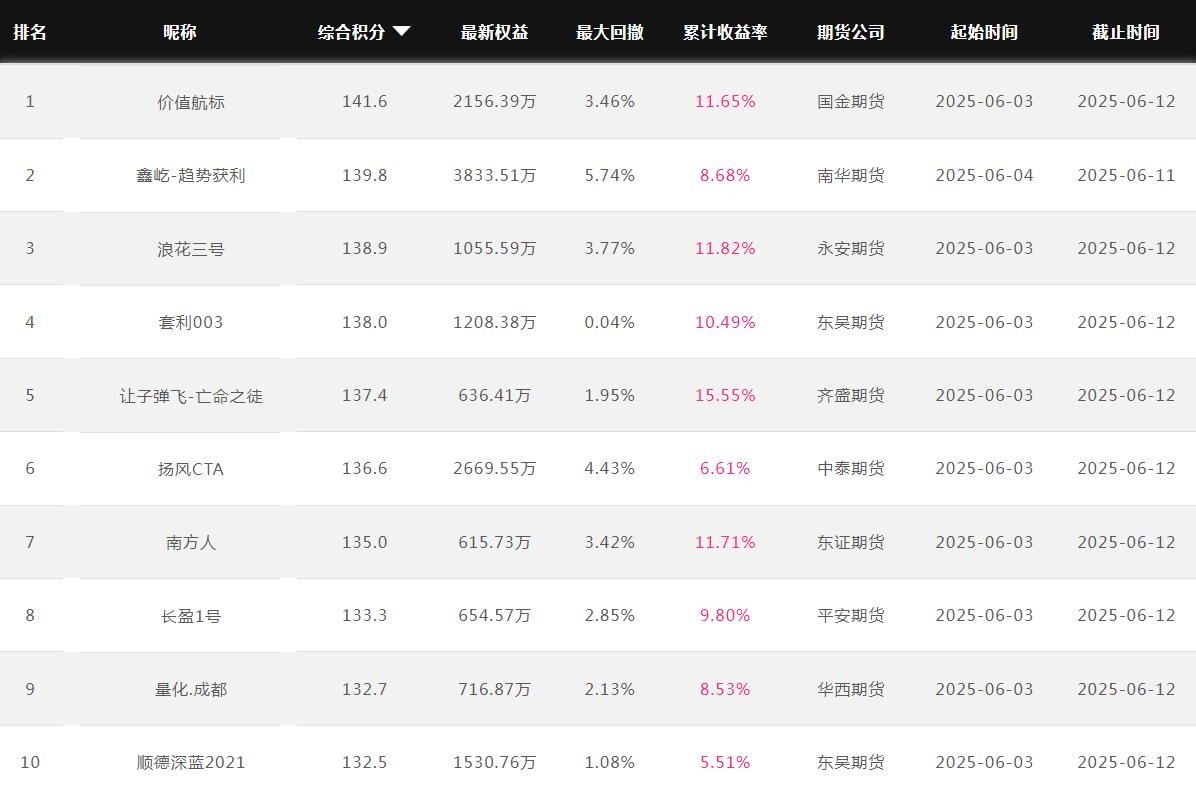
Task: Open the 让子弹飞-亡命之徒 trader profile
Action: (x=191, y=396)
